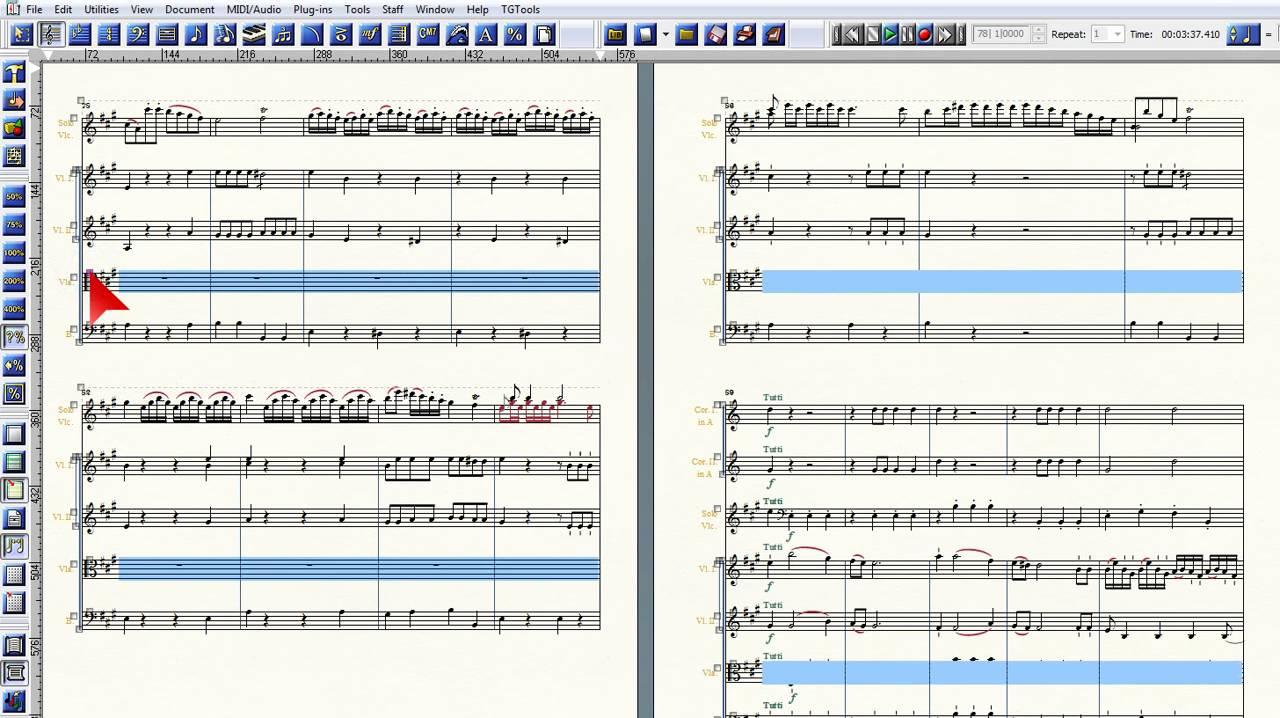The height and width of the screenshot is (718, 1280).
Task: Choose the Repeat tool
Action: [398, 35]
